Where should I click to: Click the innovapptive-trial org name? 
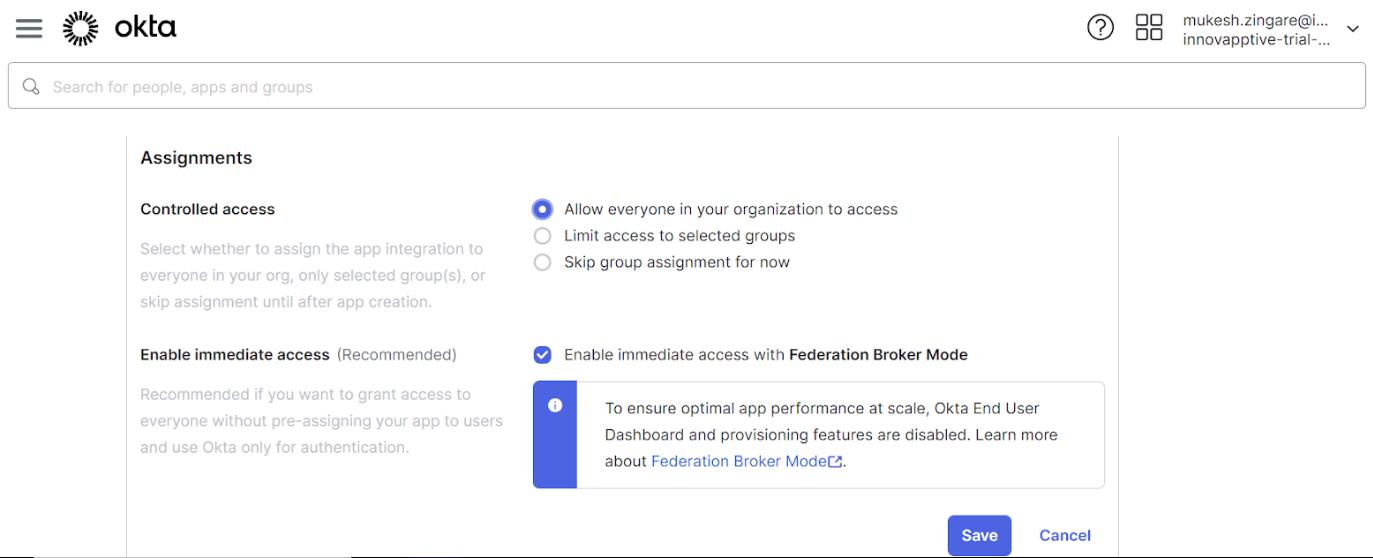(1256, 40)
